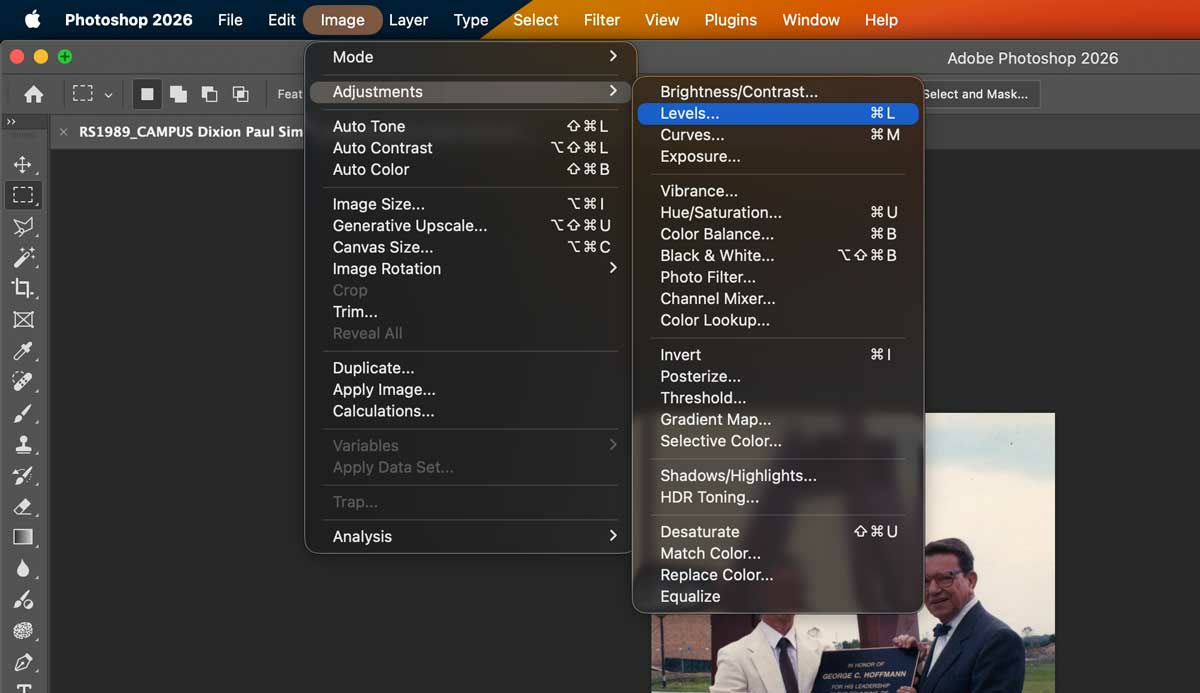Choose Brightness/Contrast adjustment

(x=777, y=91)
